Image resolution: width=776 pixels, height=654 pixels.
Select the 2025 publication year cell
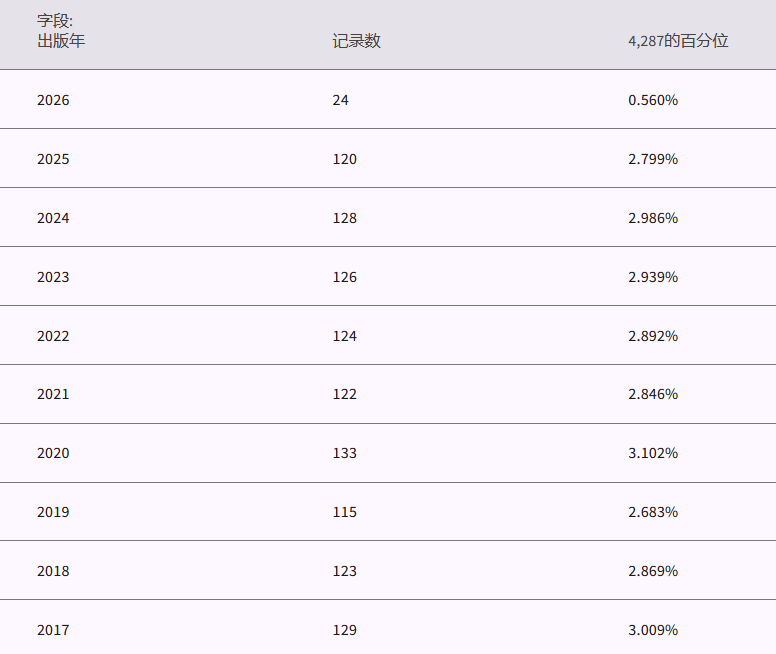point(53,159)
